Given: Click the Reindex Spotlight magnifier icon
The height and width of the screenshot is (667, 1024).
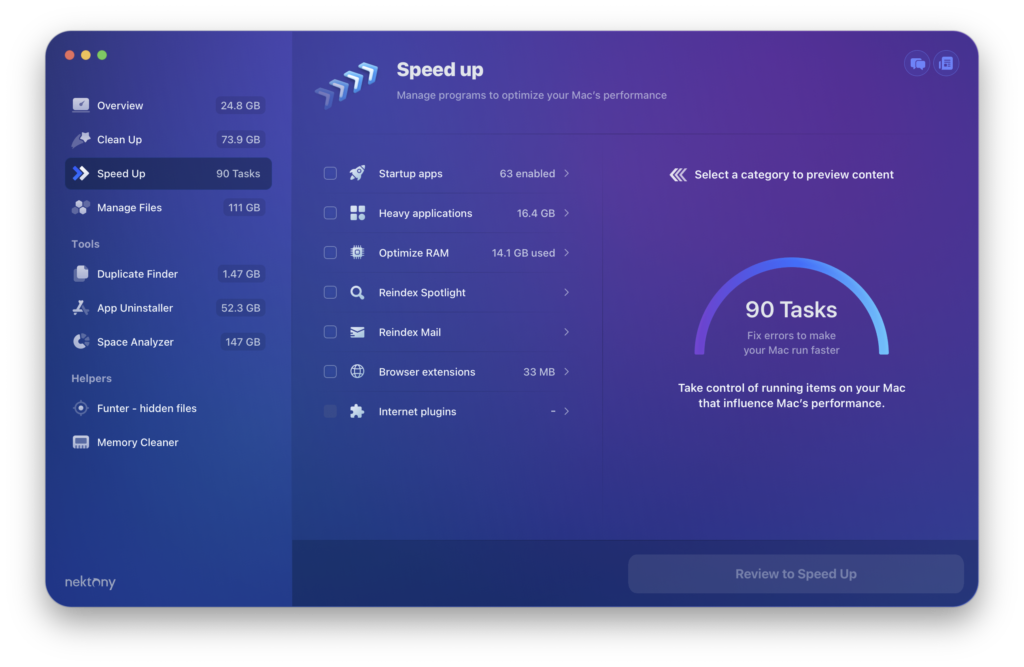Looking at the screenshot, I should point(357,293).
